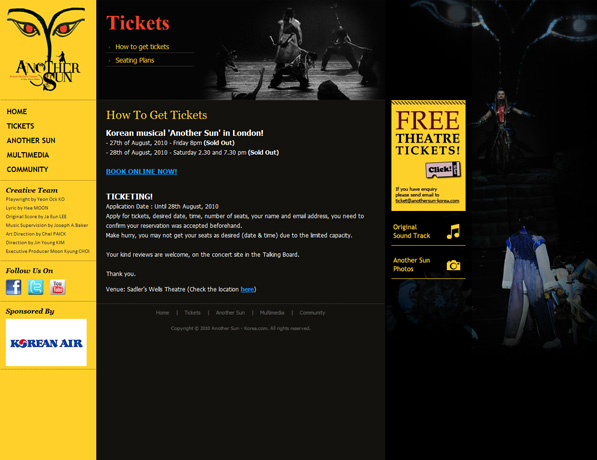The width and height of the screenshot is (597, 460).
Task: Click the How to get tickets link
Action: 142,46
